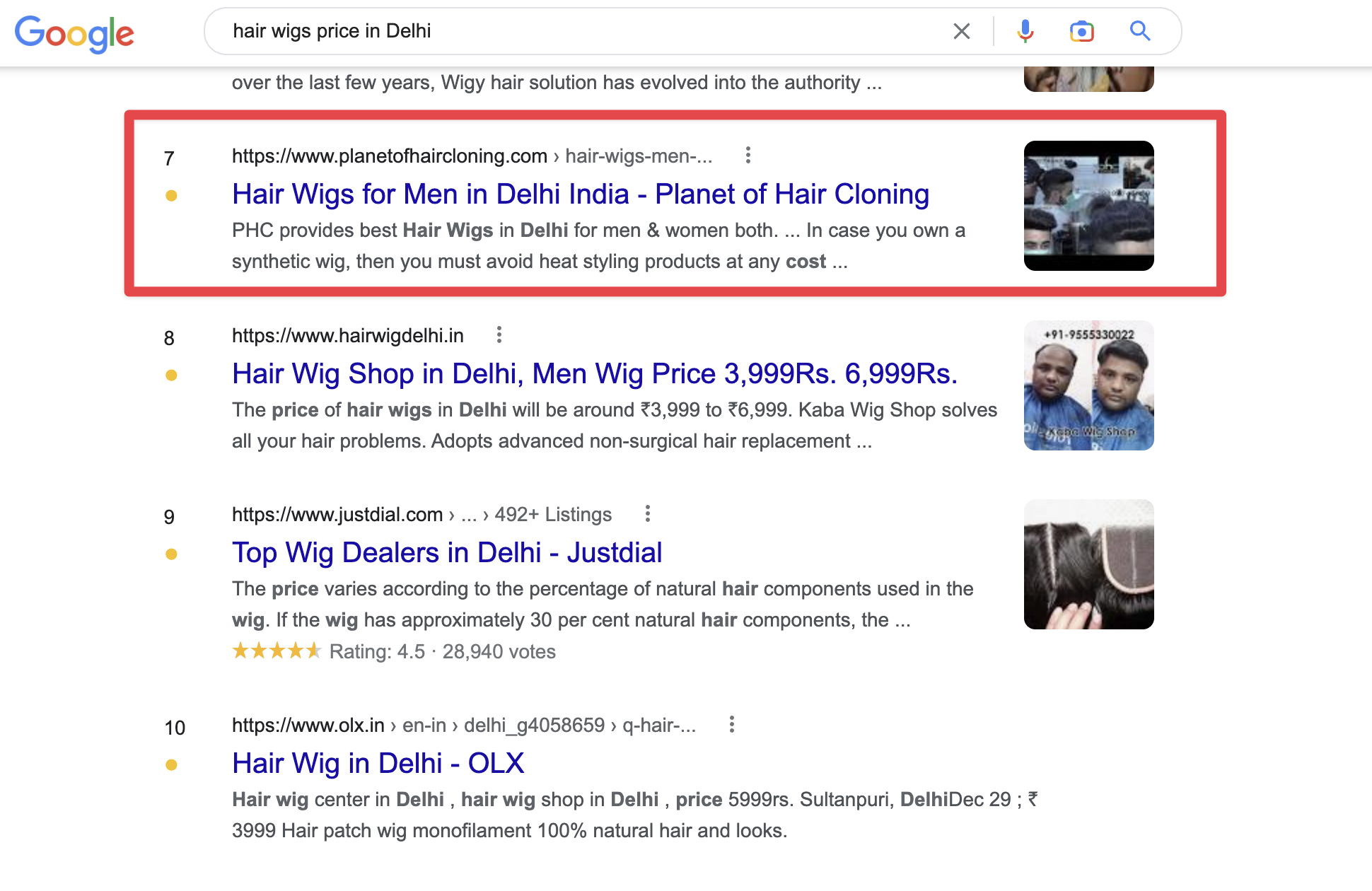Open options menu for hairwigdelhi.in result
1372x891 pixels.
[x=499, y=334]
